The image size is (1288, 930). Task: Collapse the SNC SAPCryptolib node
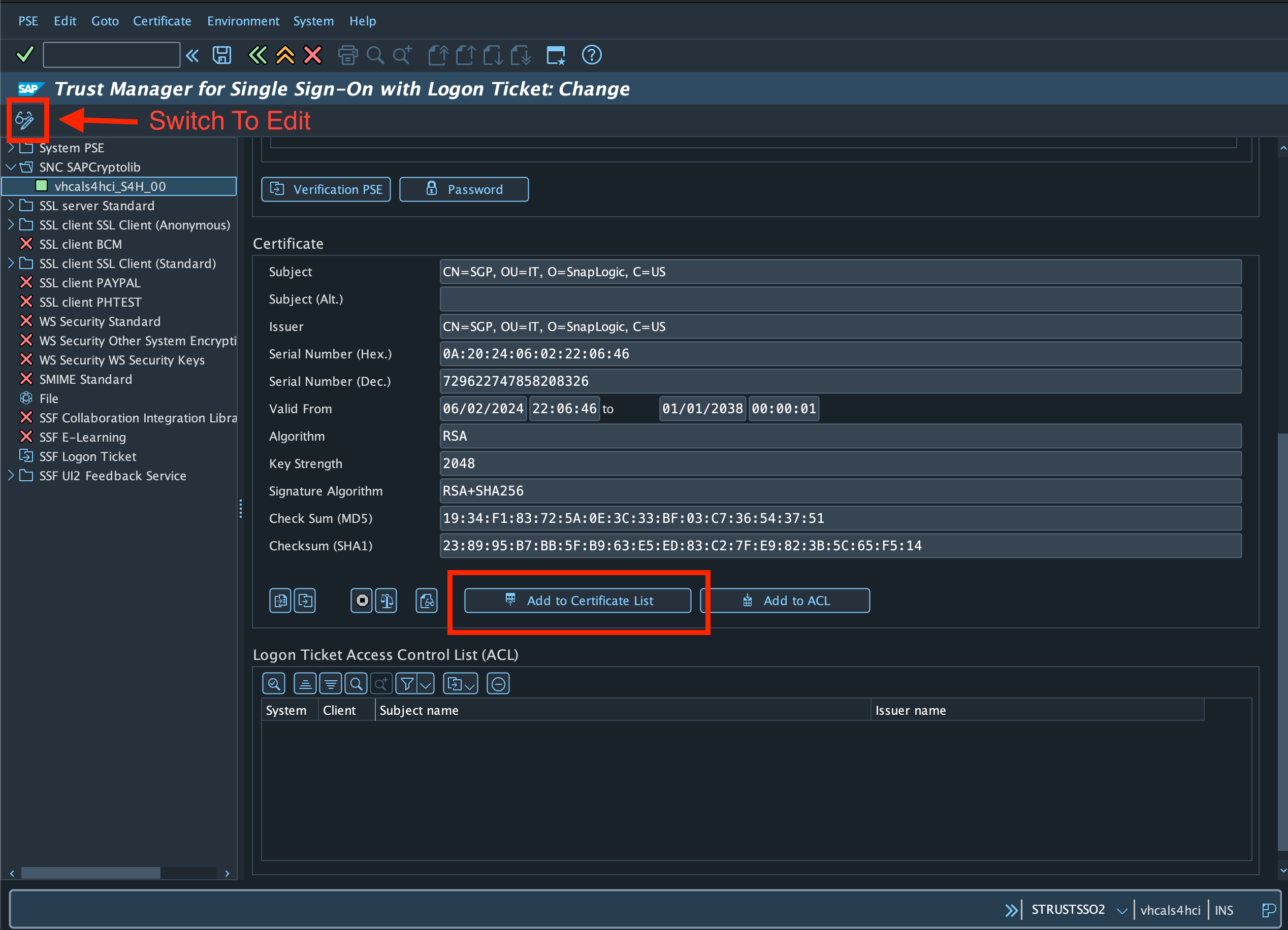coord(11,167)
